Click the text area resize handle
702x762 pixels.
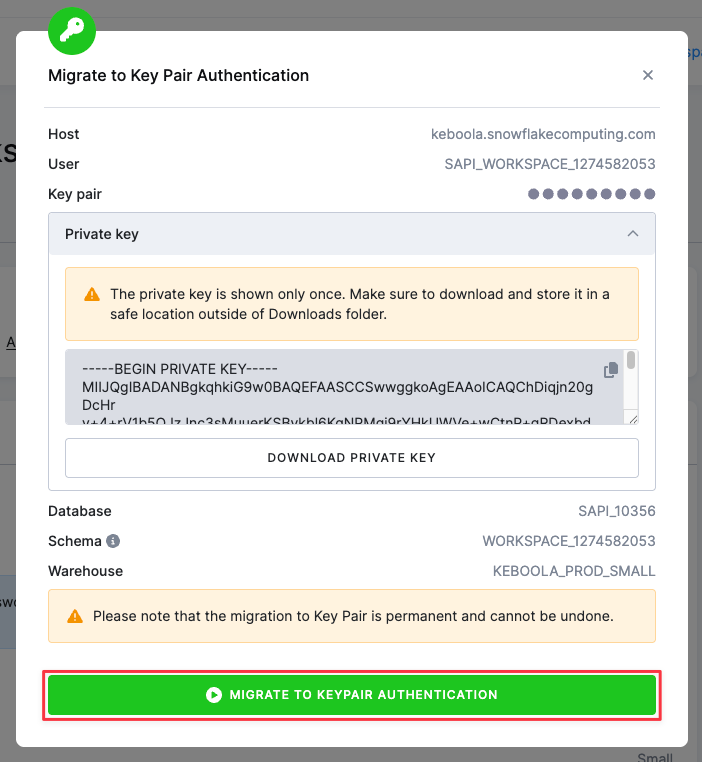(x=632, y=419)
